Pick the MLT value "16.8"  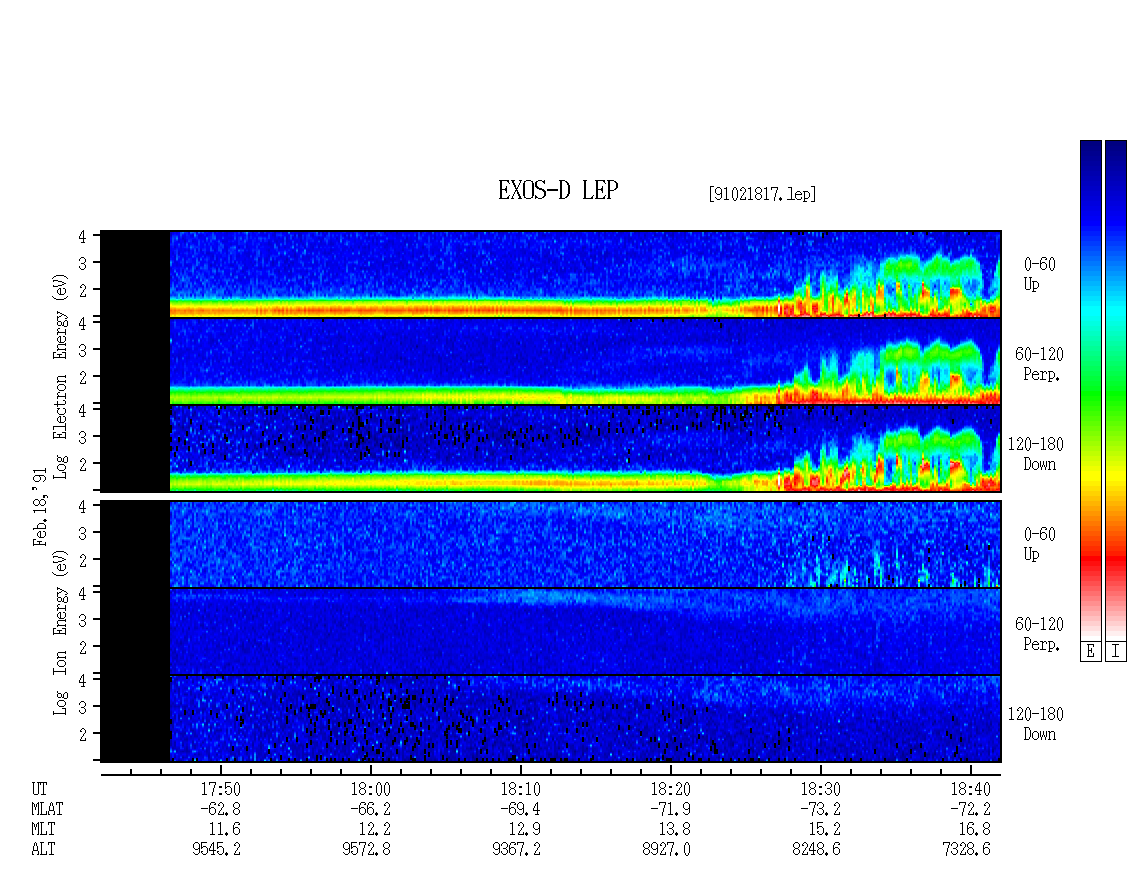975,830
